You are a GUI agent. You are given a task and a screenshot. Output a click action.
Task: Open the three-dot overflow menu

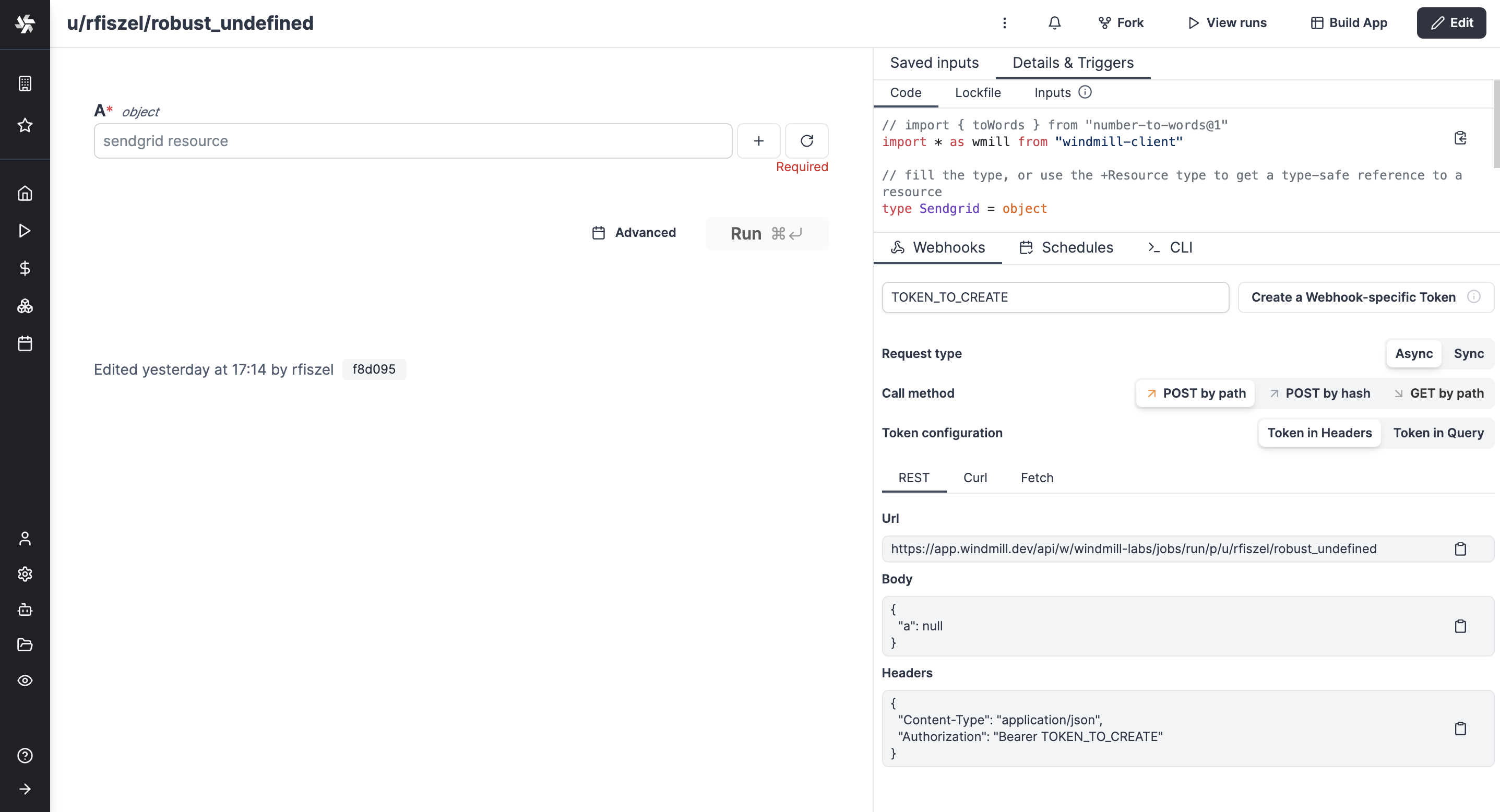[x=1005, y=23]
